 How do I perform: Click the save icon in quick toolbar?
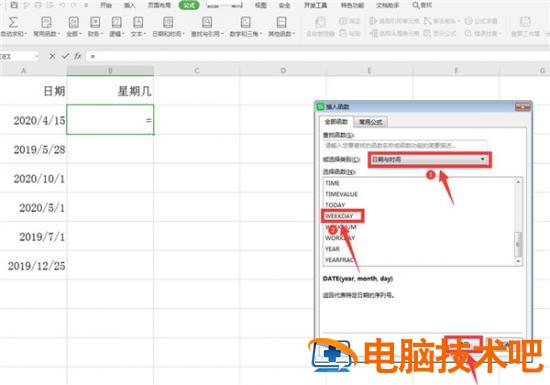tap(14, 5)
